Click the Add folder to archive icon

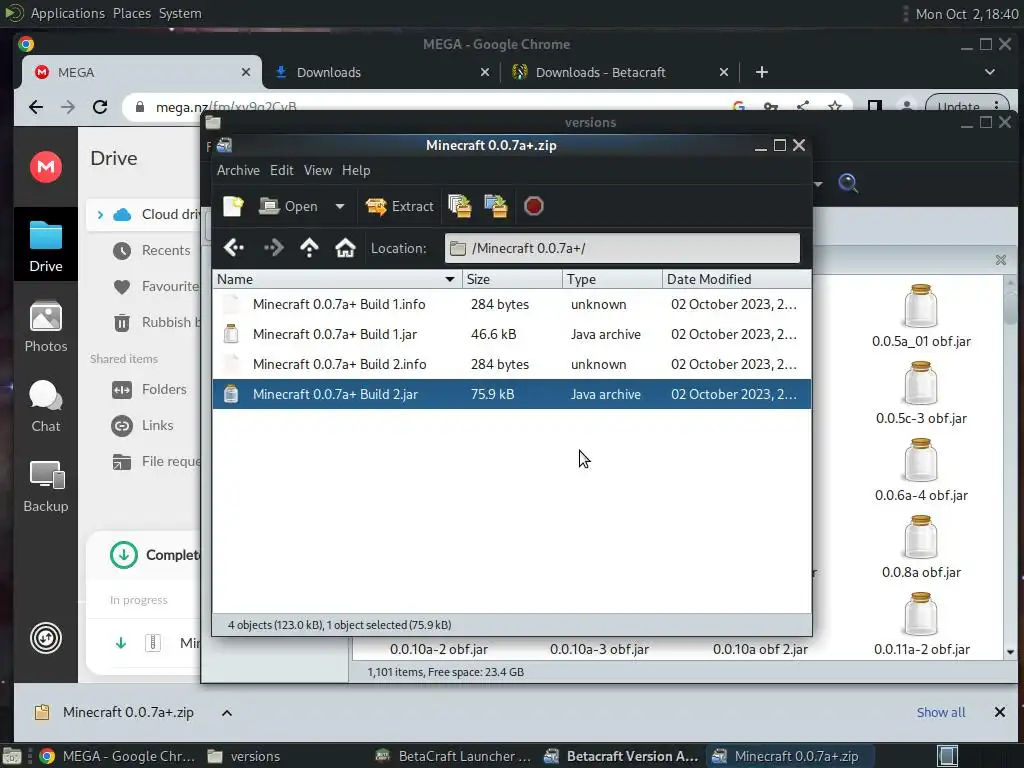pyautogui.click(x=496, y=206)
